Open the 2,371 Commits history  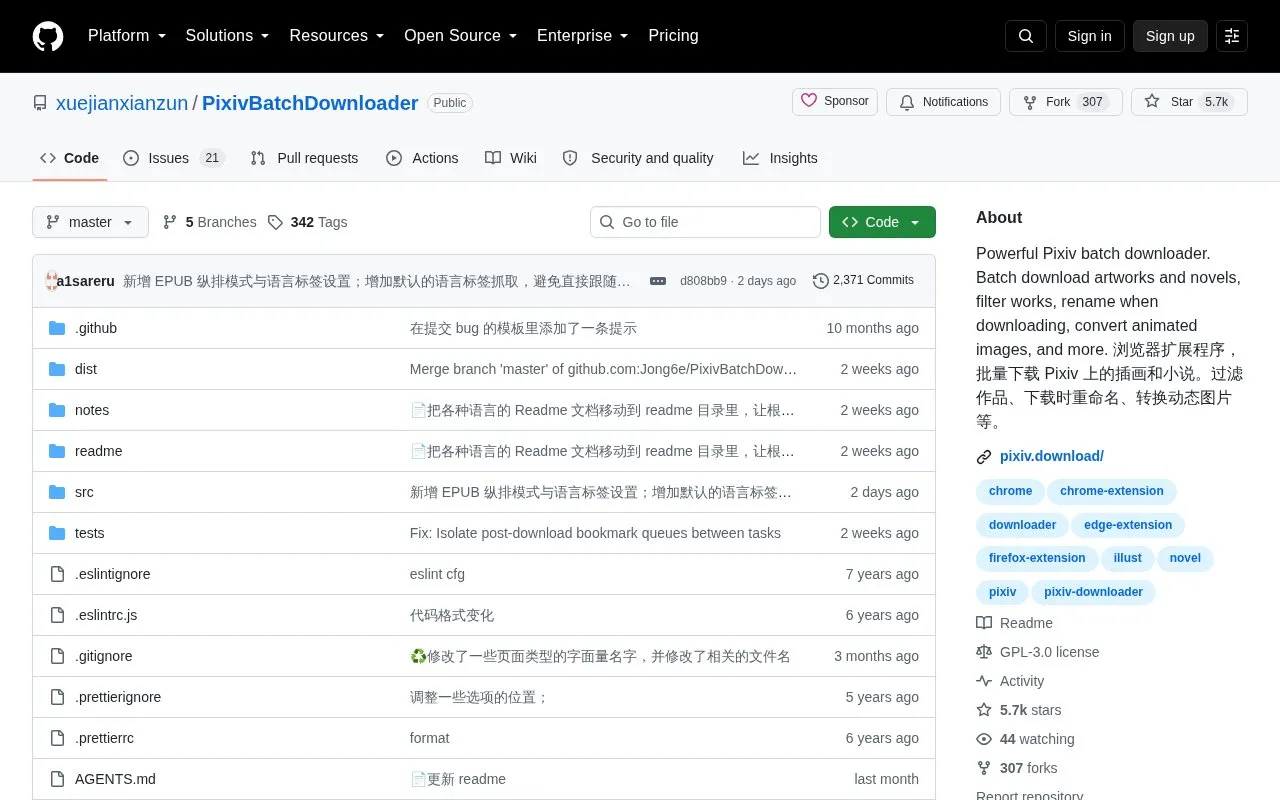click(863, 281)
